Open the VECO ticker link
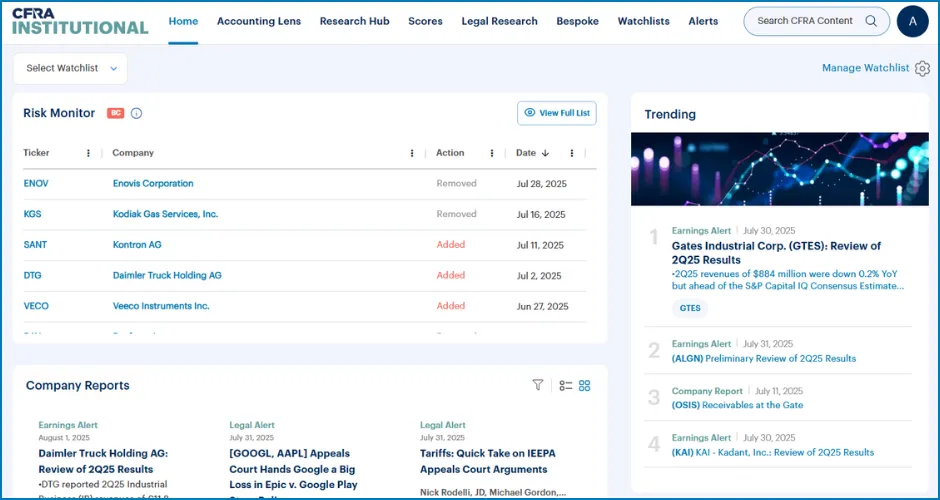This screenshot has width=940, height=500. [x=36, y=306]
